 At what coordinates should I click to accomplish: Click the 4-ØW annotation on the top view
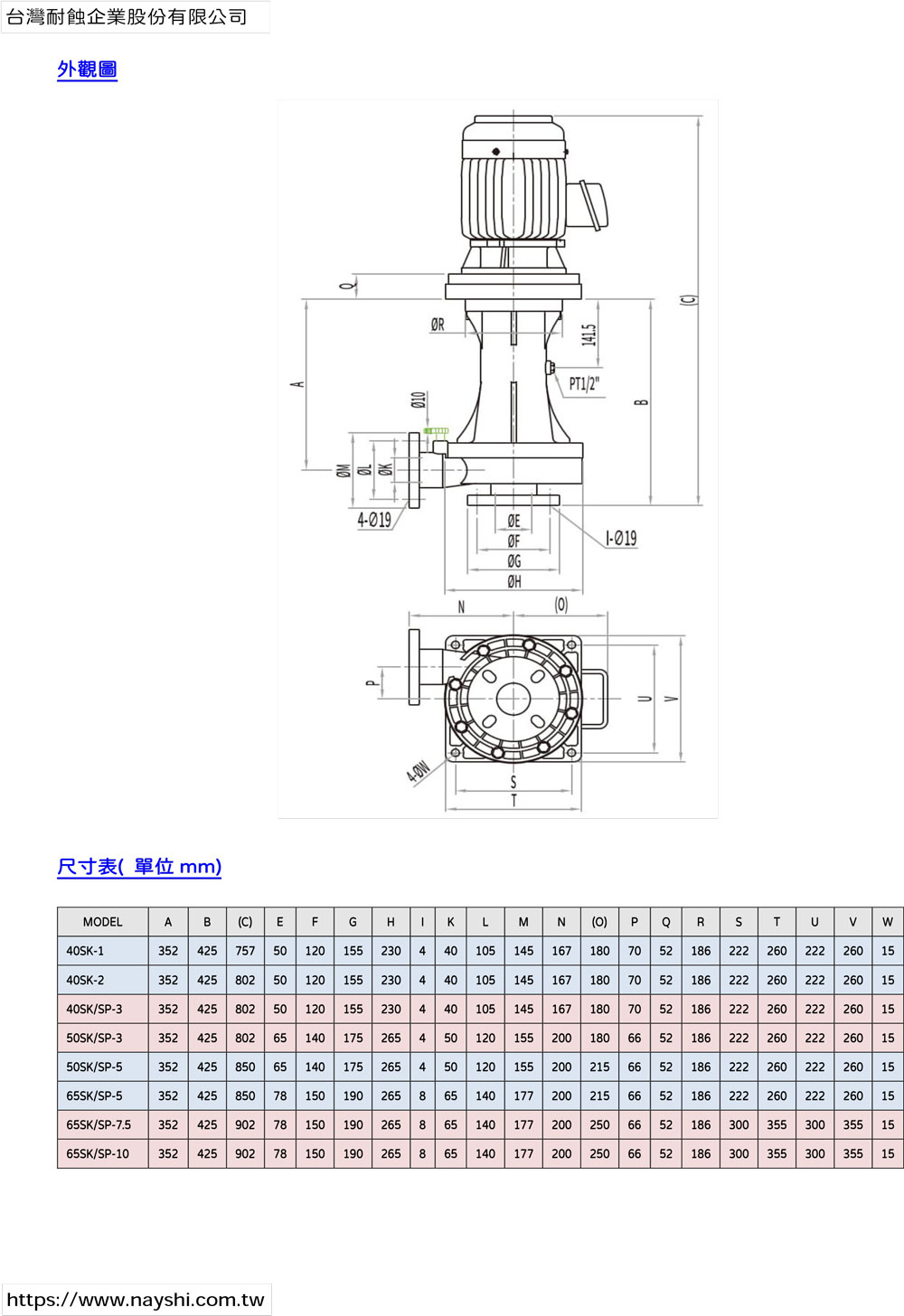pos(418,771)
